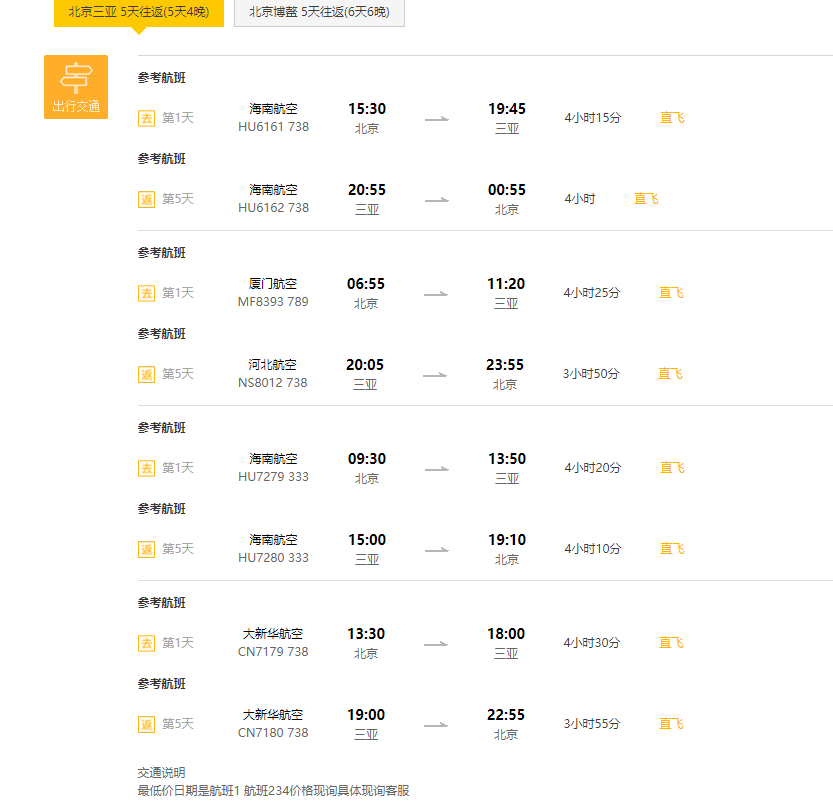Click 直飞 label on the 19:00 return flight
The height and width of the screenshot is (810, 833).
pyautogui.click(x=671, y=724)
